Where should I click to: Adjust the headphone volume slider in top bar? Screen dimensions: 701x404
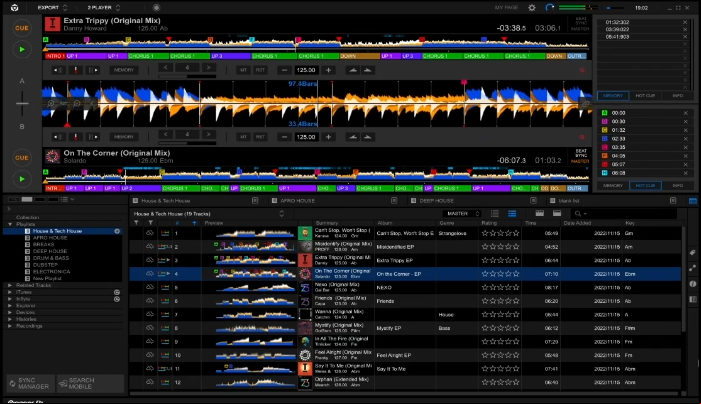(x=617, y=8)
